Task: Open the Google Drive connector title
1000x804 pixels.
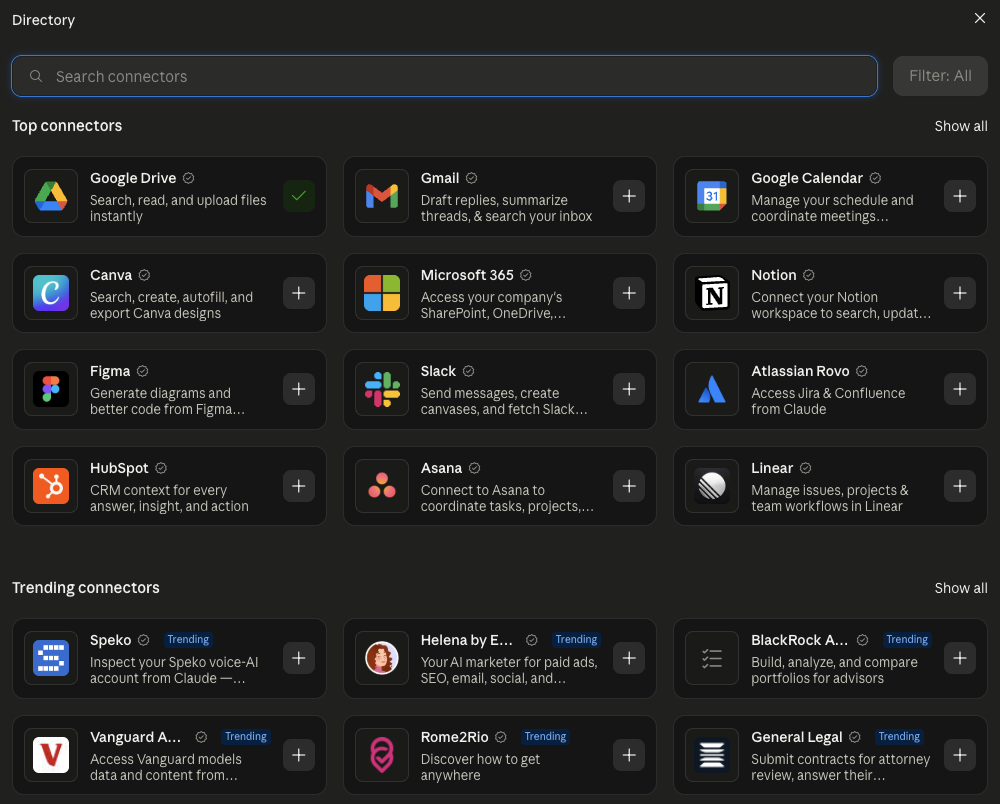Action: tap(133, 178)
